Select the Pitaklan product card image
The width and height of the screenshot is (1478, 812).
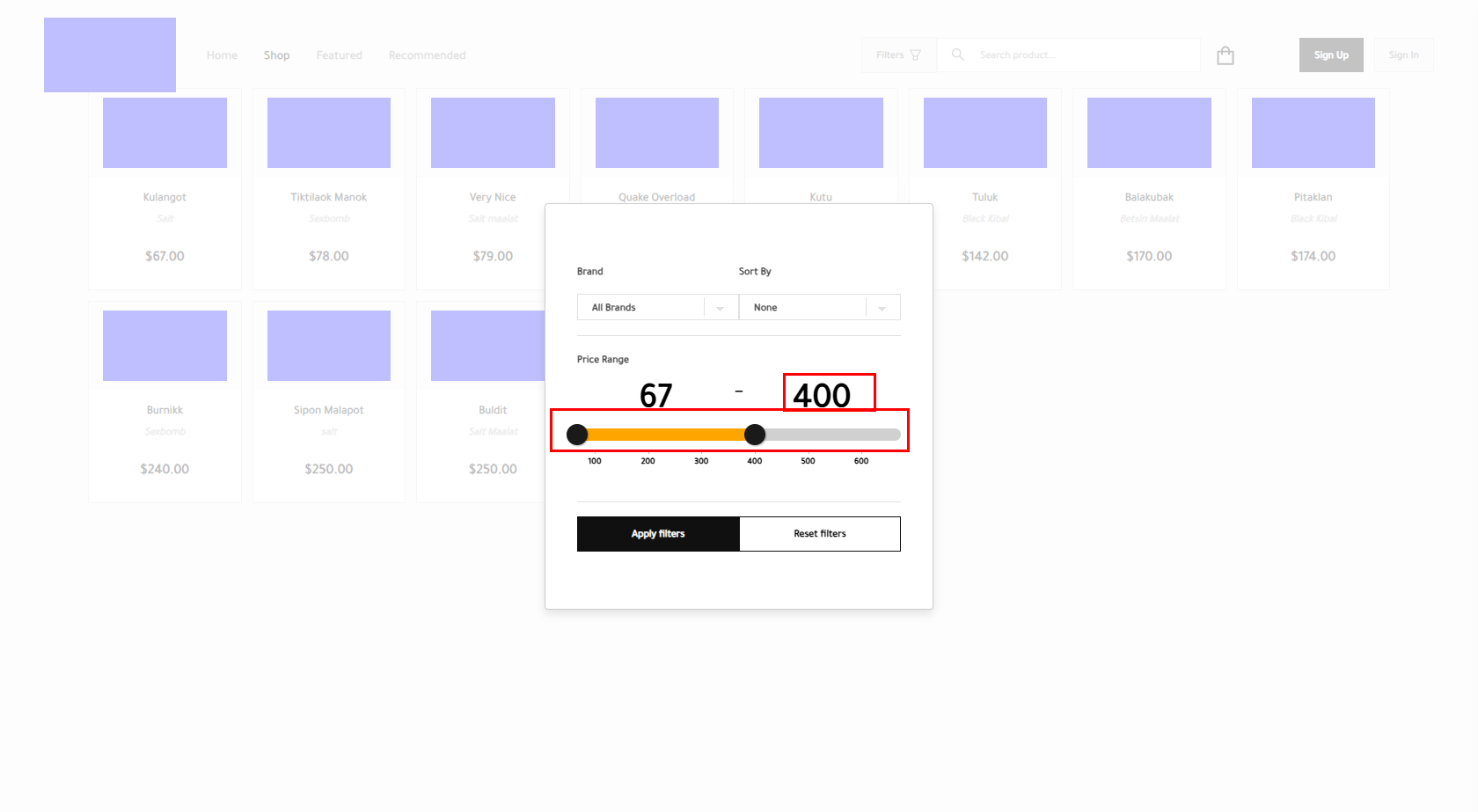point(1313,133)
